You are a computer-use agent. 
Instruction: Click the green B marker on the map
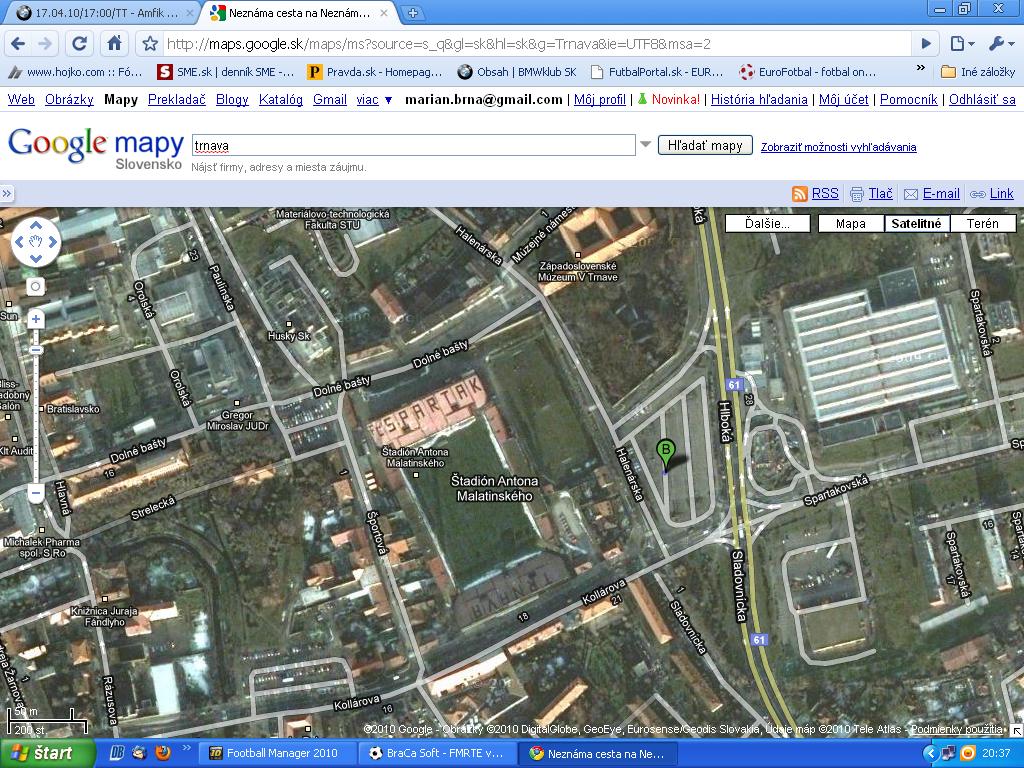[x=665, y=452]
